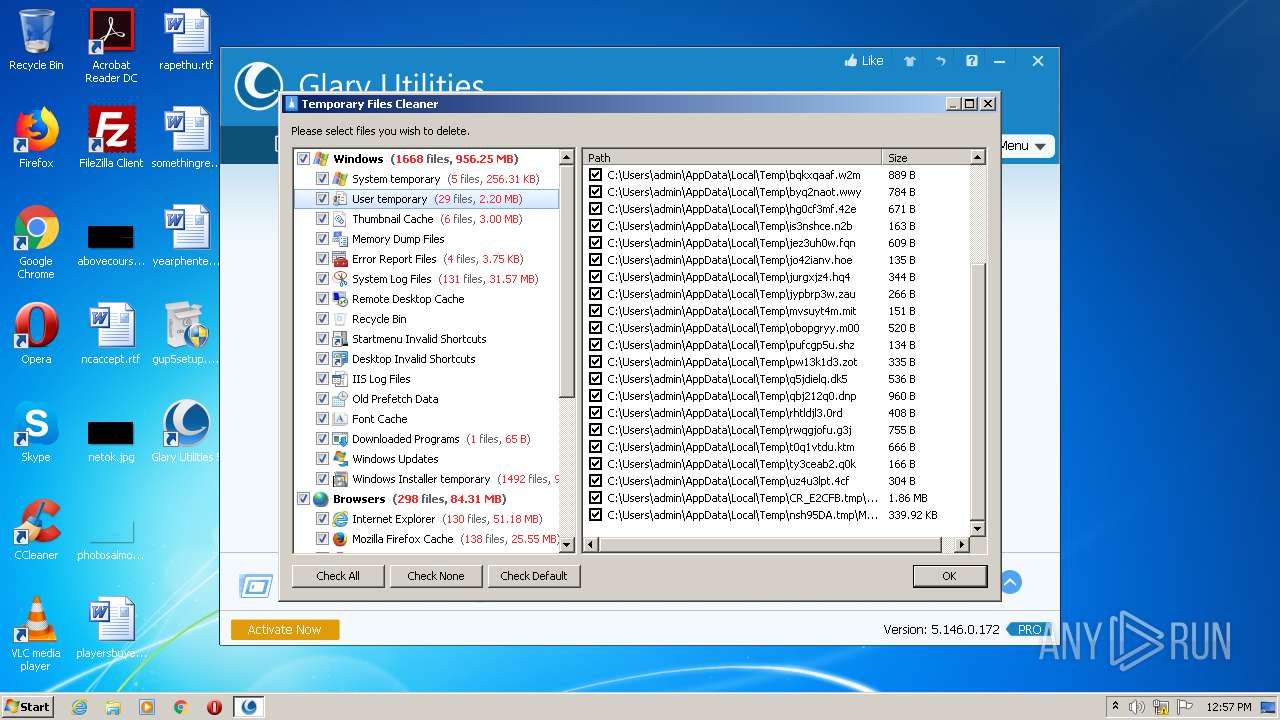Select the Acrobat Reader DC desktop icon
Viewport: 1280px width, 720px height.
111,45
